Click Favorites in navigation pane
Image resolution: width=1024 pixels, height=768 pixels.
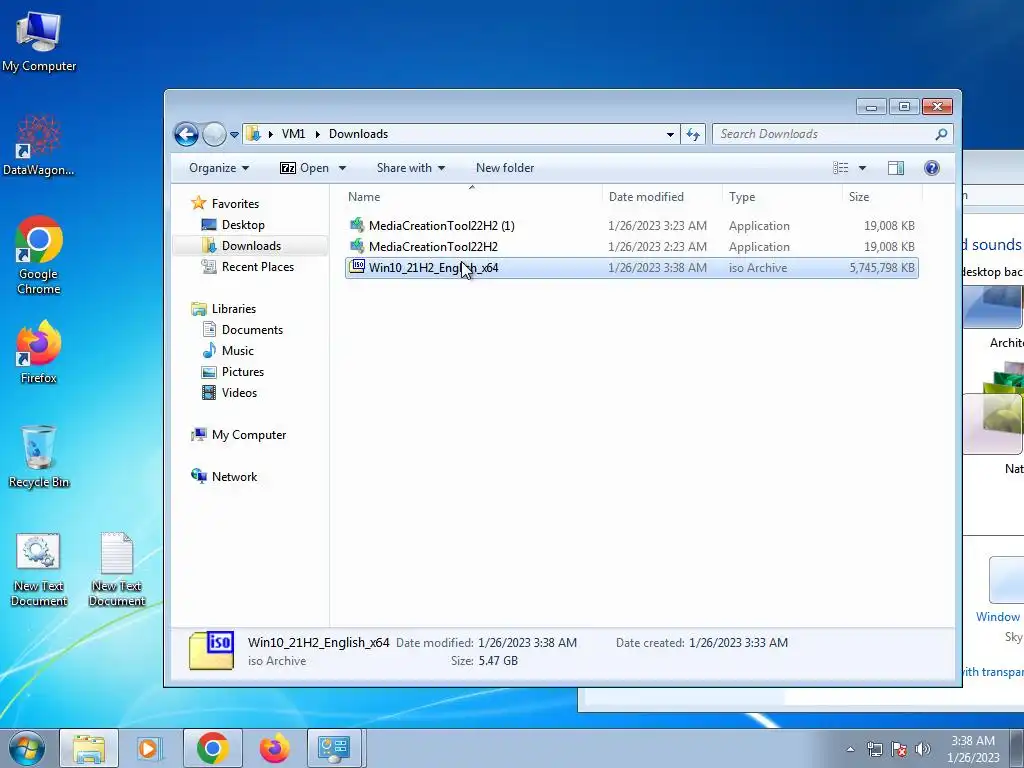click(x=235, y=204)
